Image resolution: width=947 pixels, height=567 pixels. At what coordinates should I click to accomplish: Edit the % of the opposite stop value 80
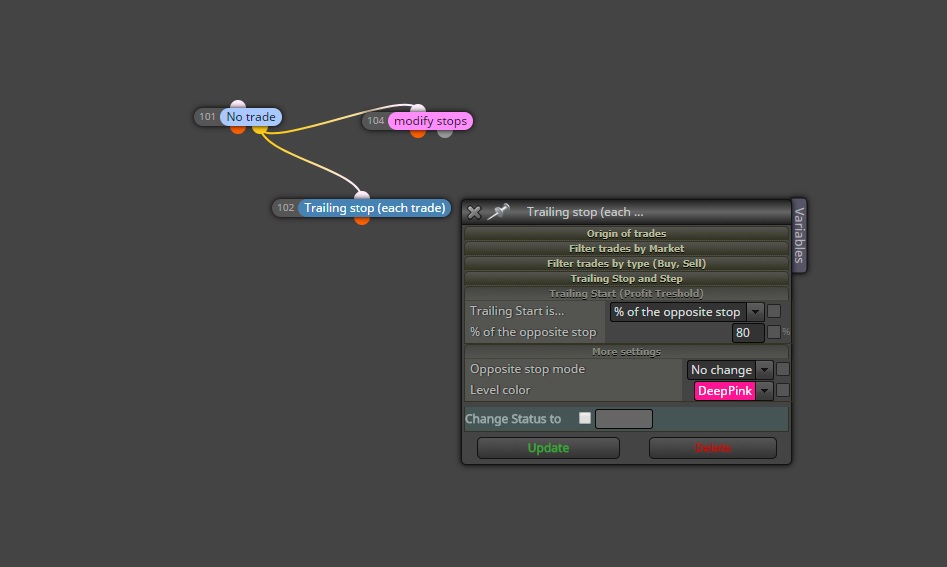pyautogui.click(x=748, y=333)
